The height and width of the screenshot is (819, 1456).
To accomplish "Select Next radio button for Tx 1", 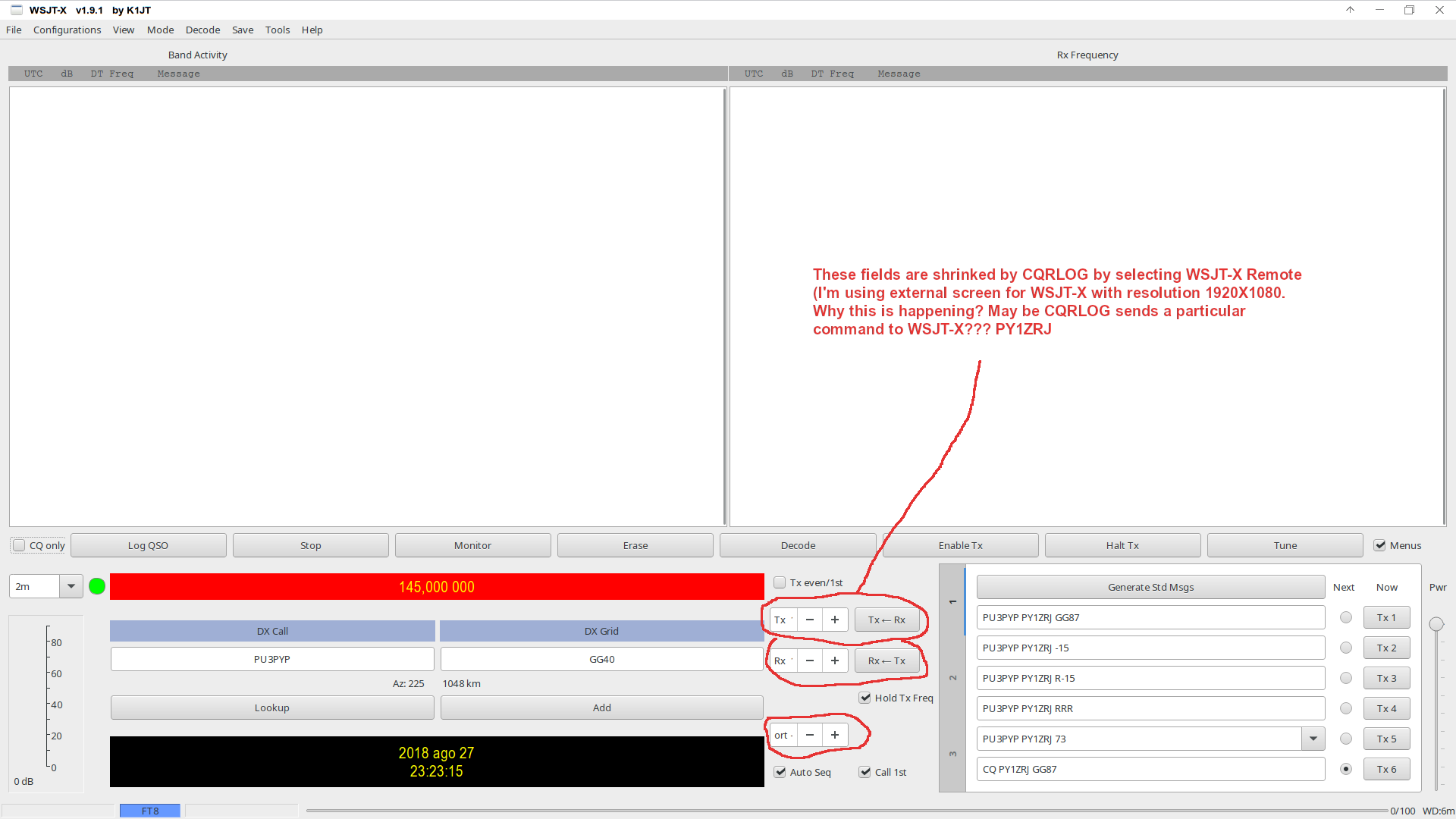I will [1346, 617].
